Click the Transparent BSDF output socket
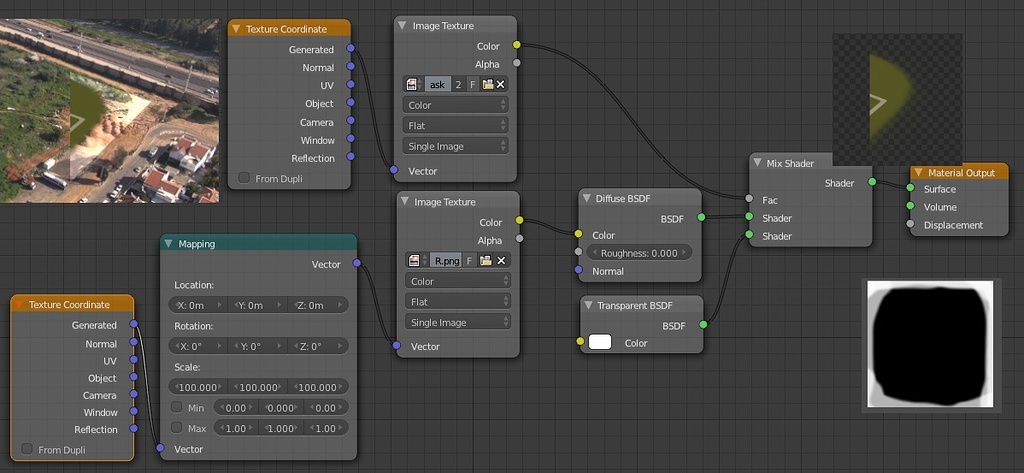This screenshot has height=473, width=1024. 703,324
